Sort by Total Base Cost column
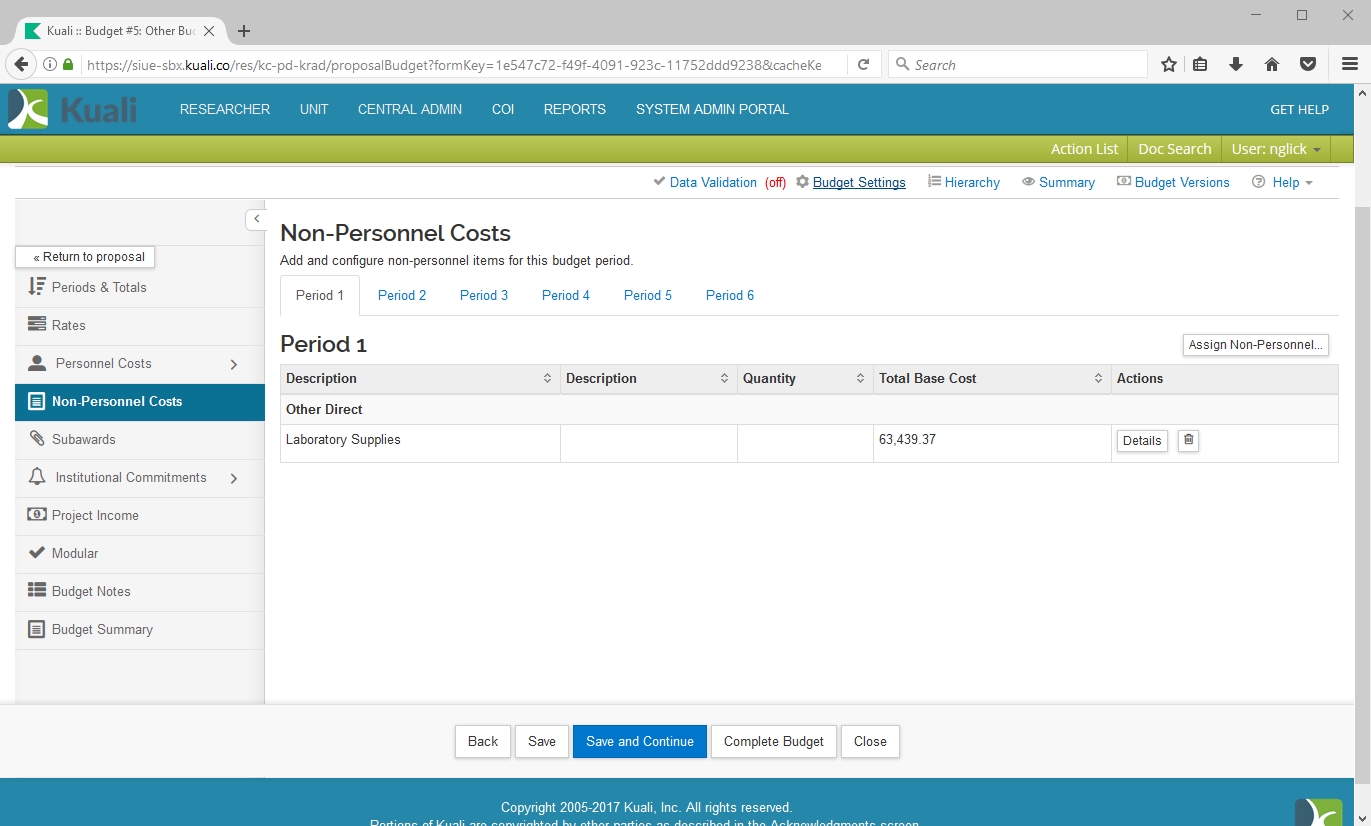The width and height of the screenshot is (1371, 826). tap(1099, 378)
